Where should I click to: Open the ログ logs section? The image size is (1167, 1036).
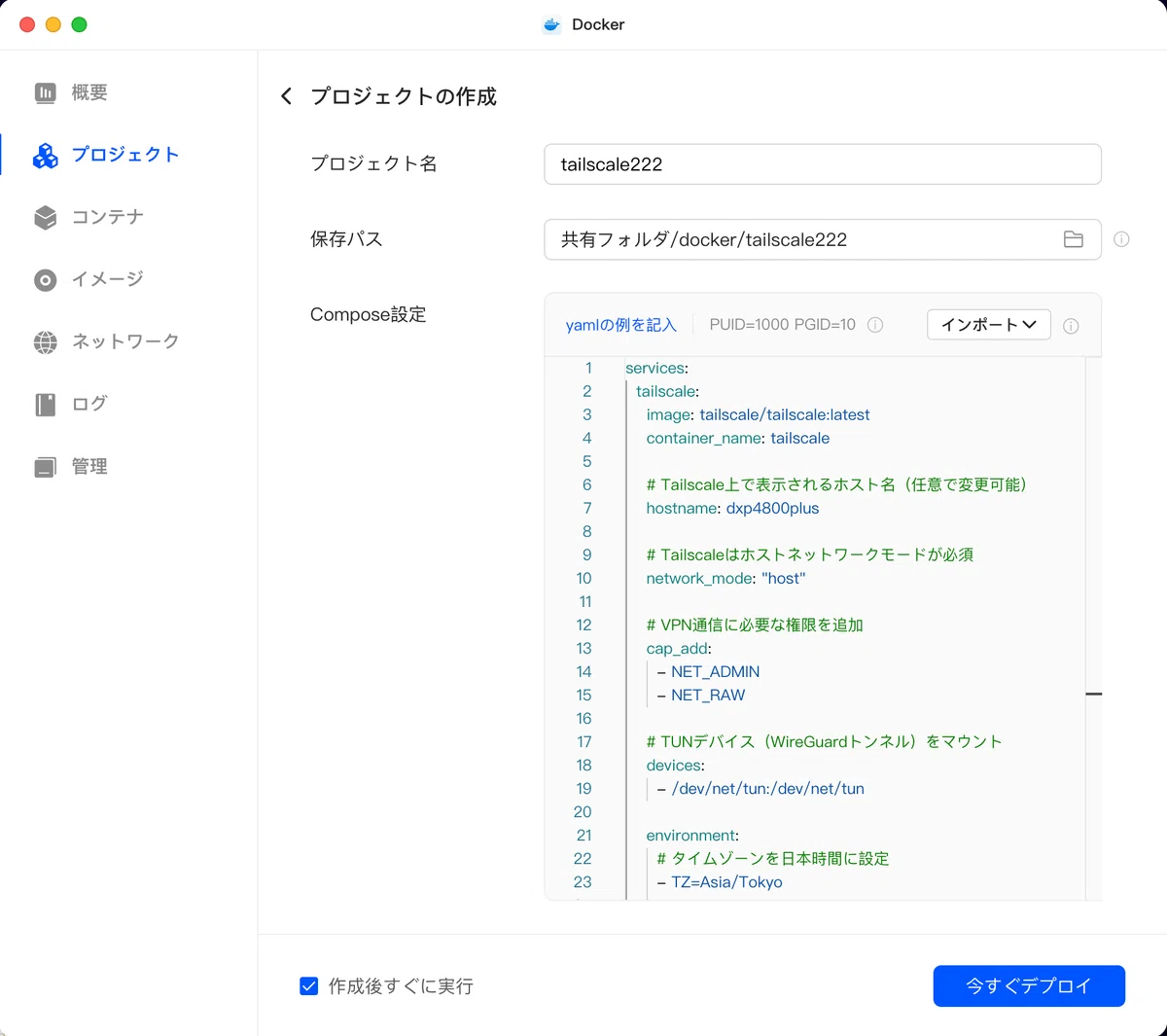[x=89, y=404]
